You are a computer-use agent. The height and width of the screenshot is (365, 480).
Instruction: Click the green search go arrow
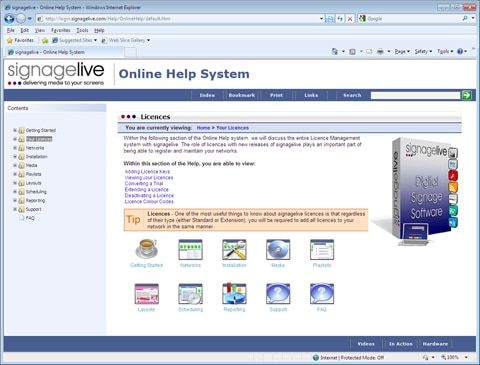pyautogui.click(x=467, y=95)
